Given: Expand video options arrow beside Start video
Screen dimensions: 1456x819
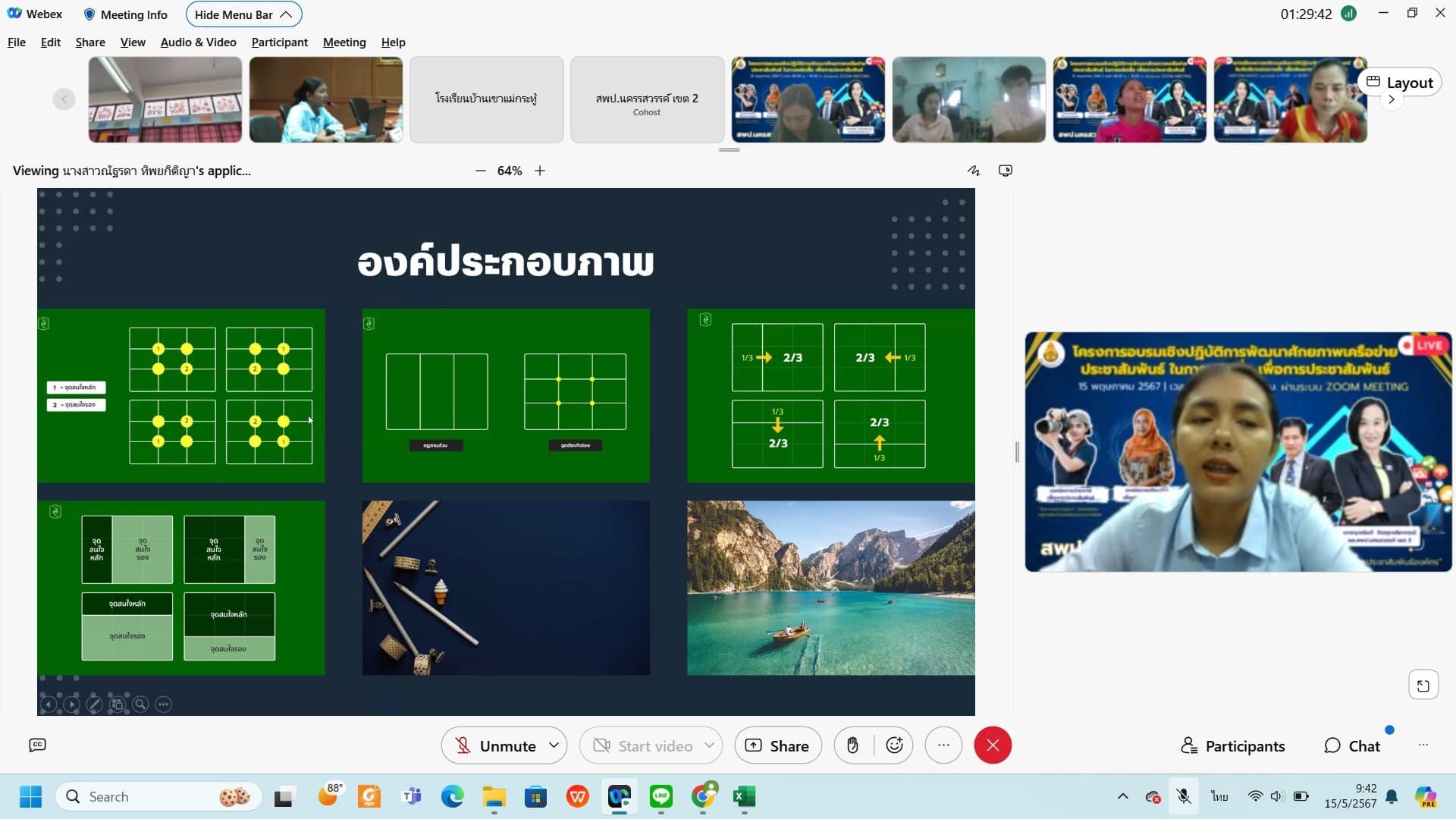Looking at the screenshot, I should coord(709,745).
